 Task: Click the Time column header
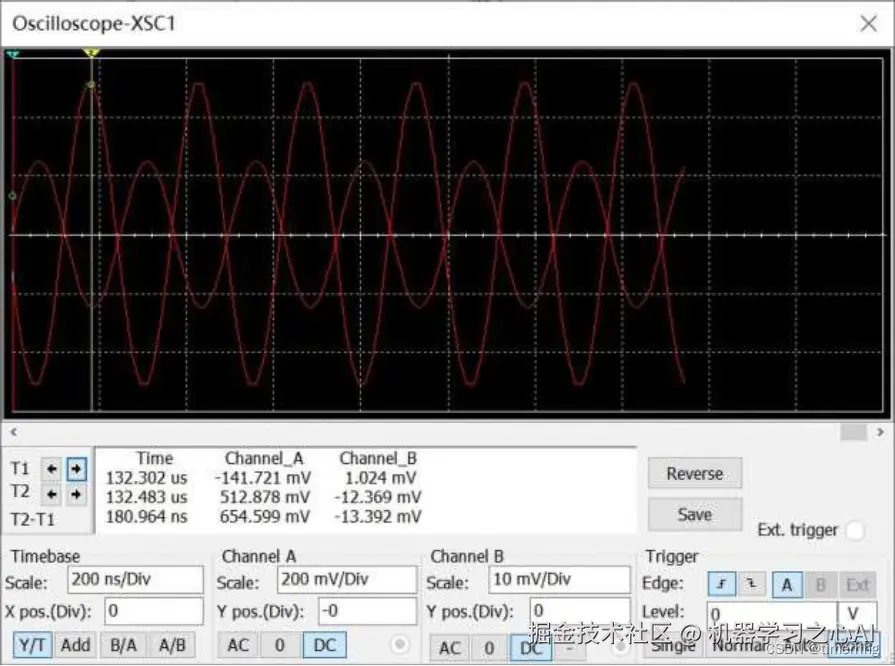(x=155, y=458)
